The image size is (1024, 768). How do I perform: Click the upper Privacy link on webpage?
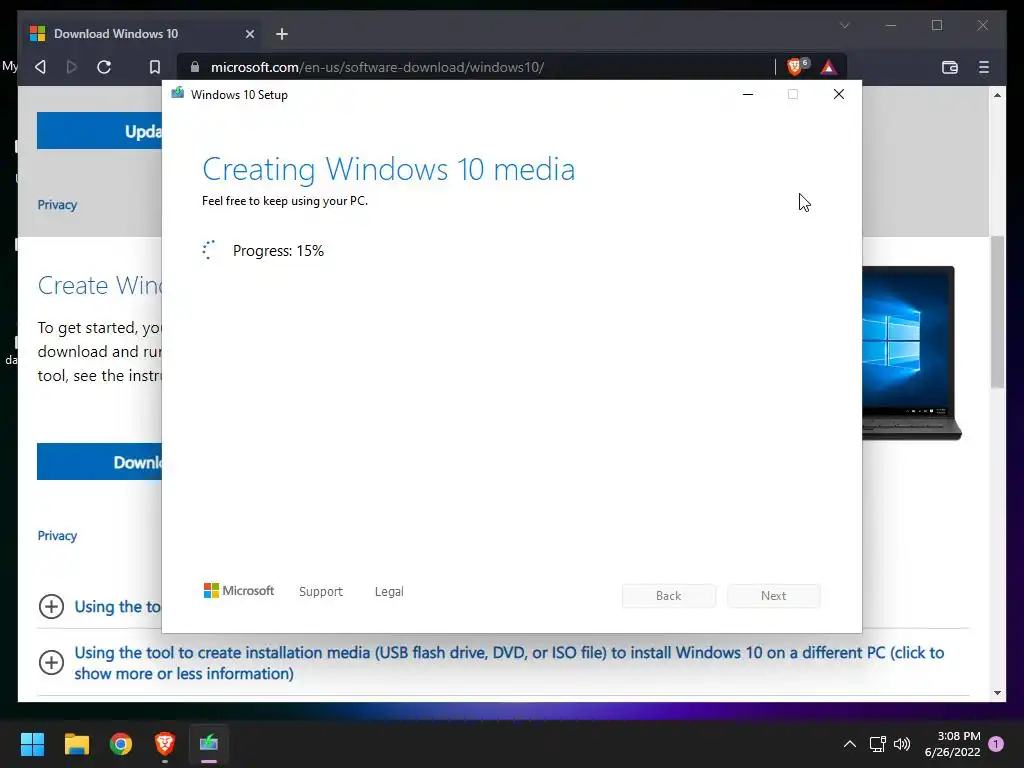pyautogui.click(x=57, y=205)
